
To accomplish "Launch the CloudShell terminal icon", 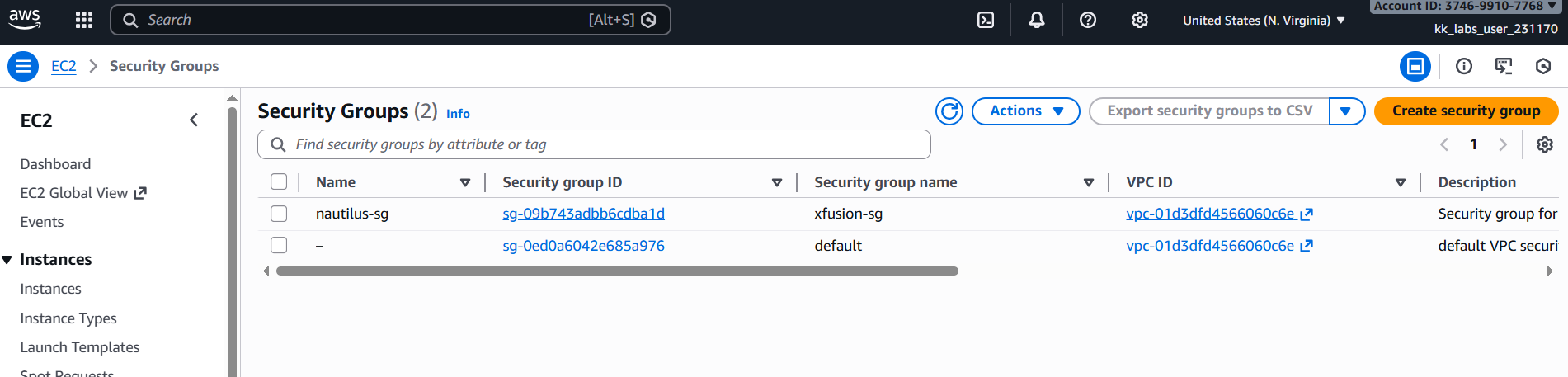I will pyautogui.click(x=986, y=20).
